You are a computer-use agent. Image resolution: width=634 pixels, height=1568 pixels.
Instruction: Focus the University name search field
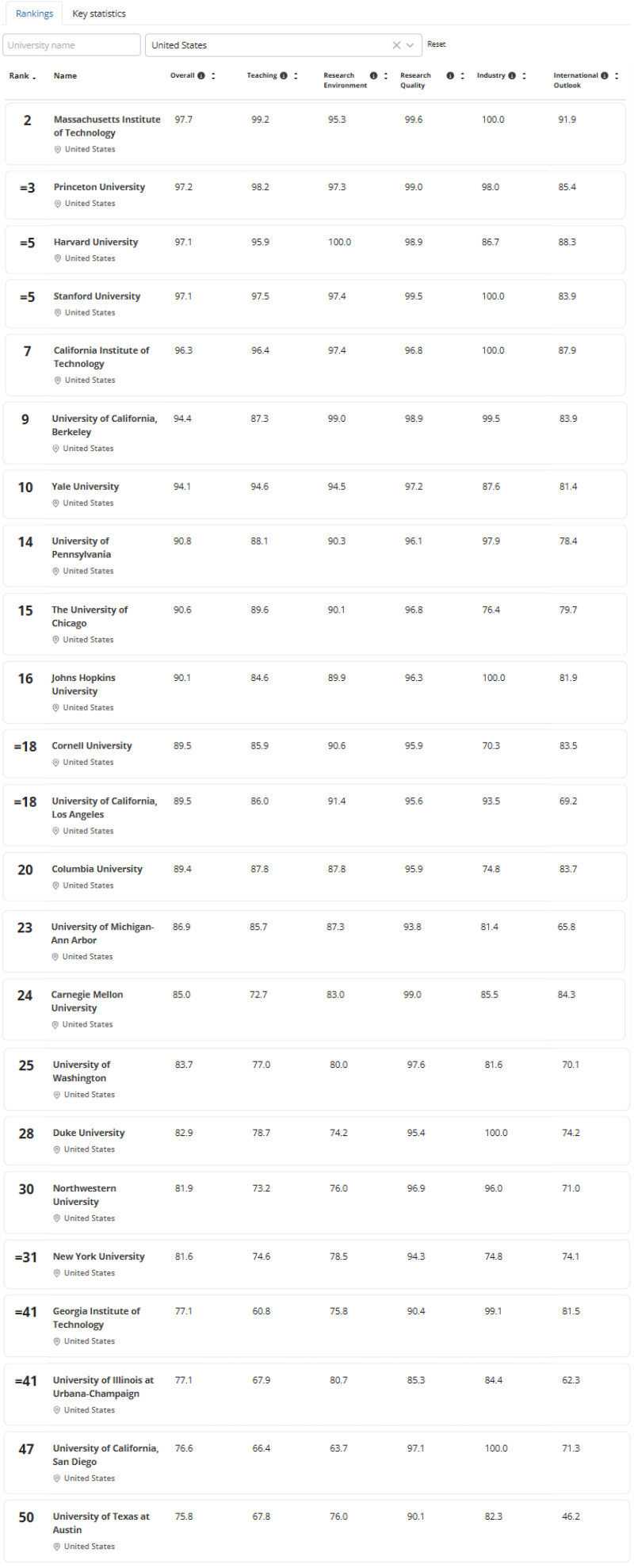71,45
